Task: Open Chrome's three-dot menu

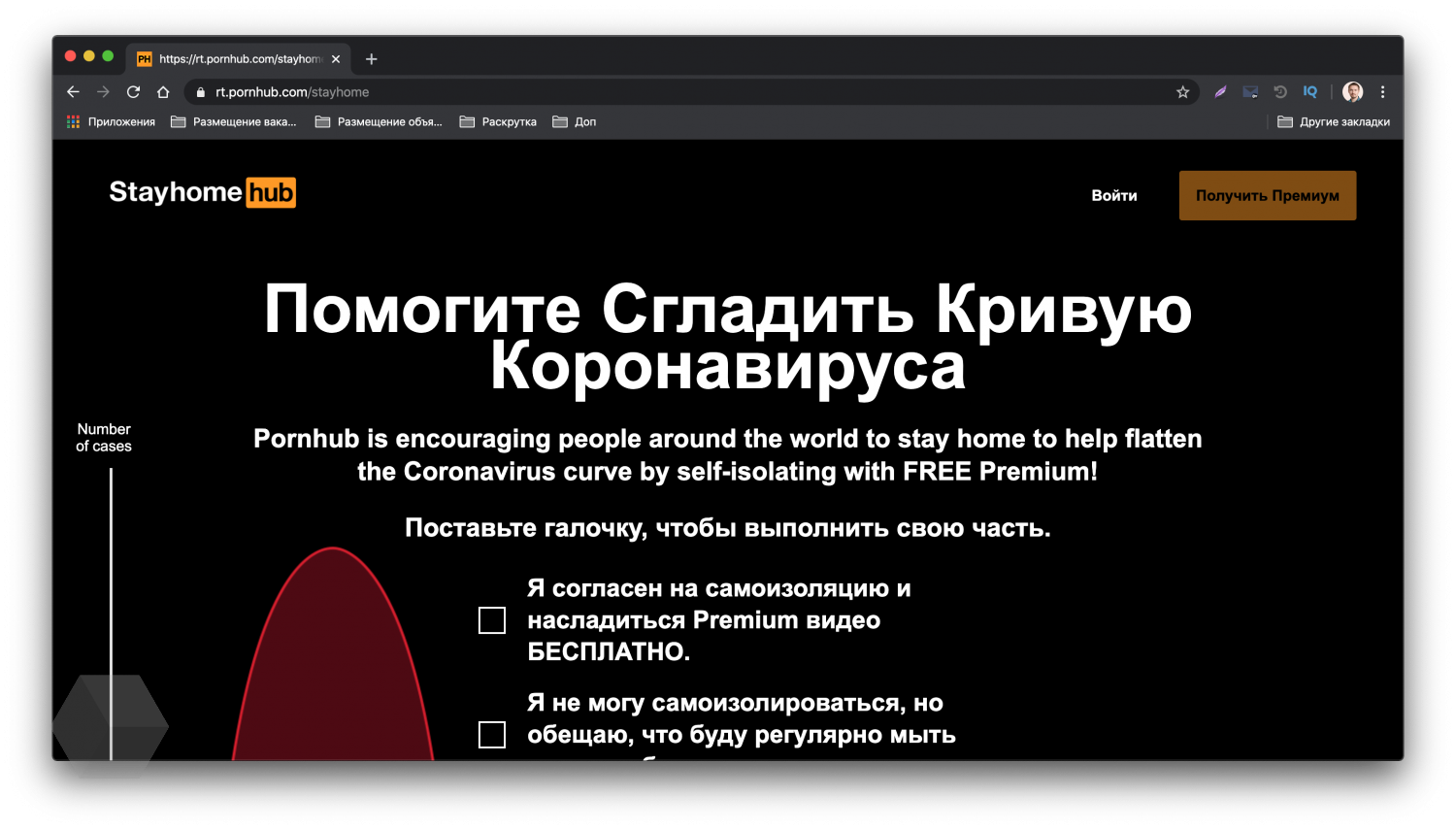Action: click(x=1383, y=92)
